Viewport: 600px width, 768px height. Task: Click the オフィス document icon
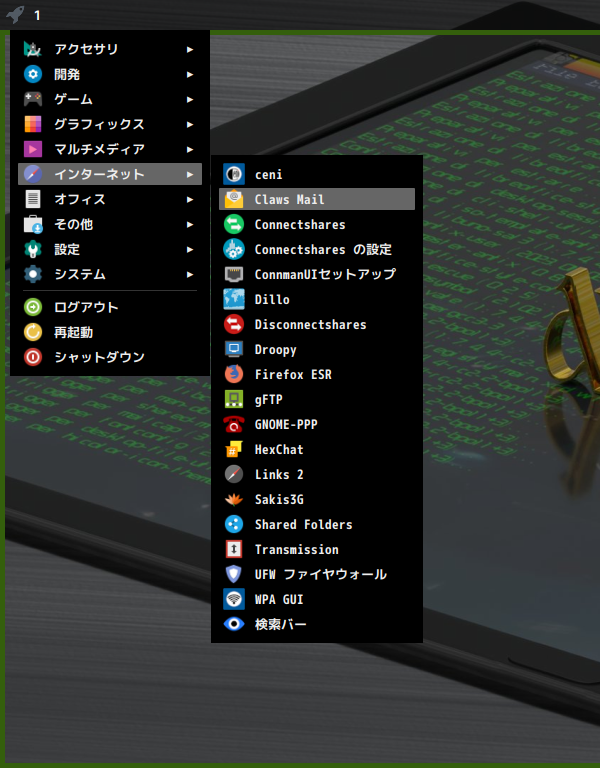[33, 199]
